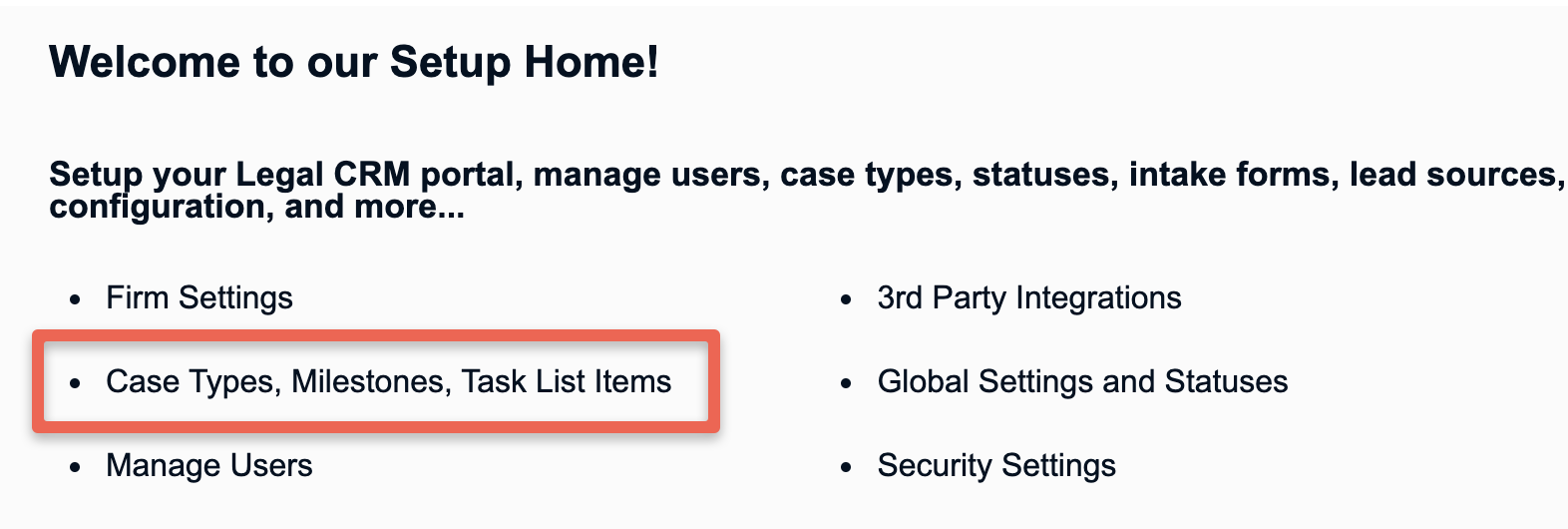Select Global Settings and Statuses

pos(1082,381)
